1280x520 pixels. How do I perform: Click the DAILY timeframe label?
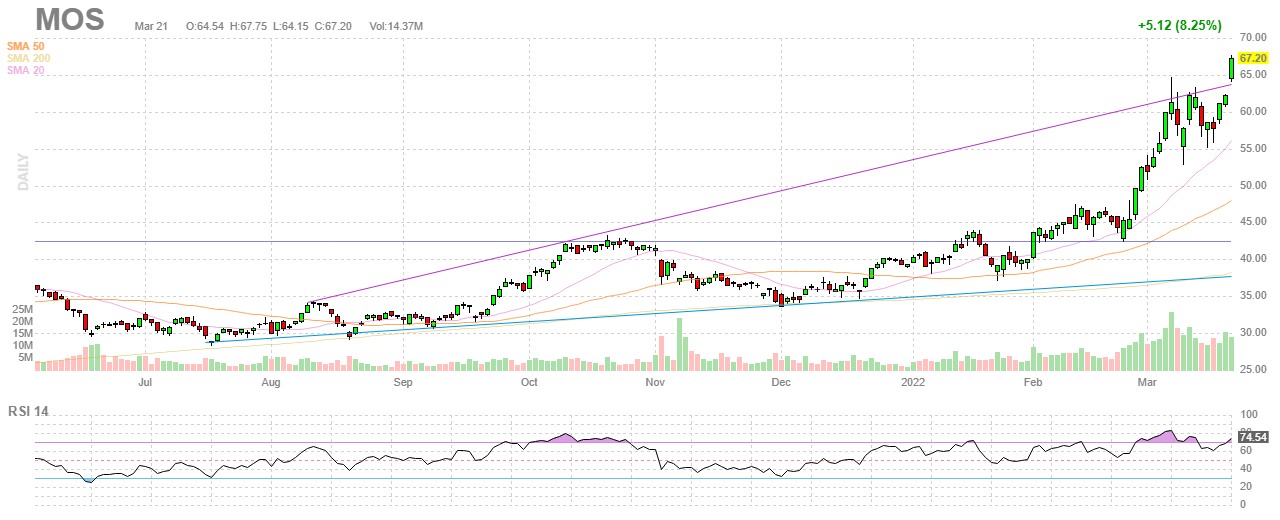[x=23, y=172]
